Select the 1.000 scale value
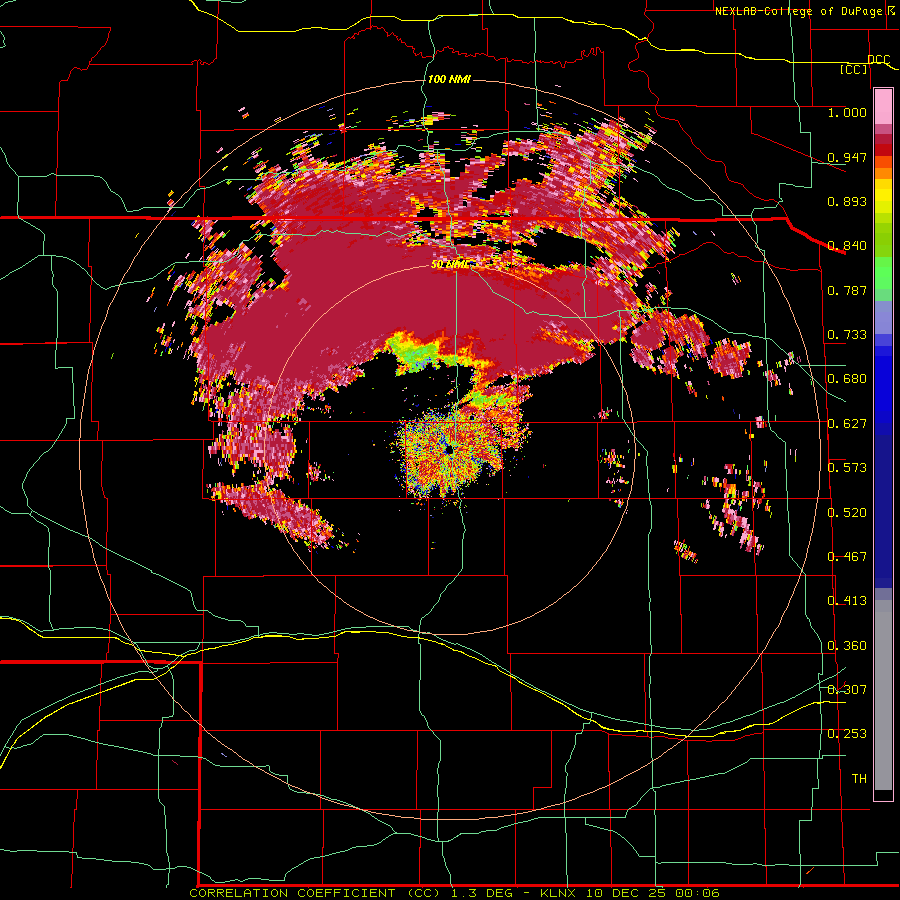 coord(847,112)
